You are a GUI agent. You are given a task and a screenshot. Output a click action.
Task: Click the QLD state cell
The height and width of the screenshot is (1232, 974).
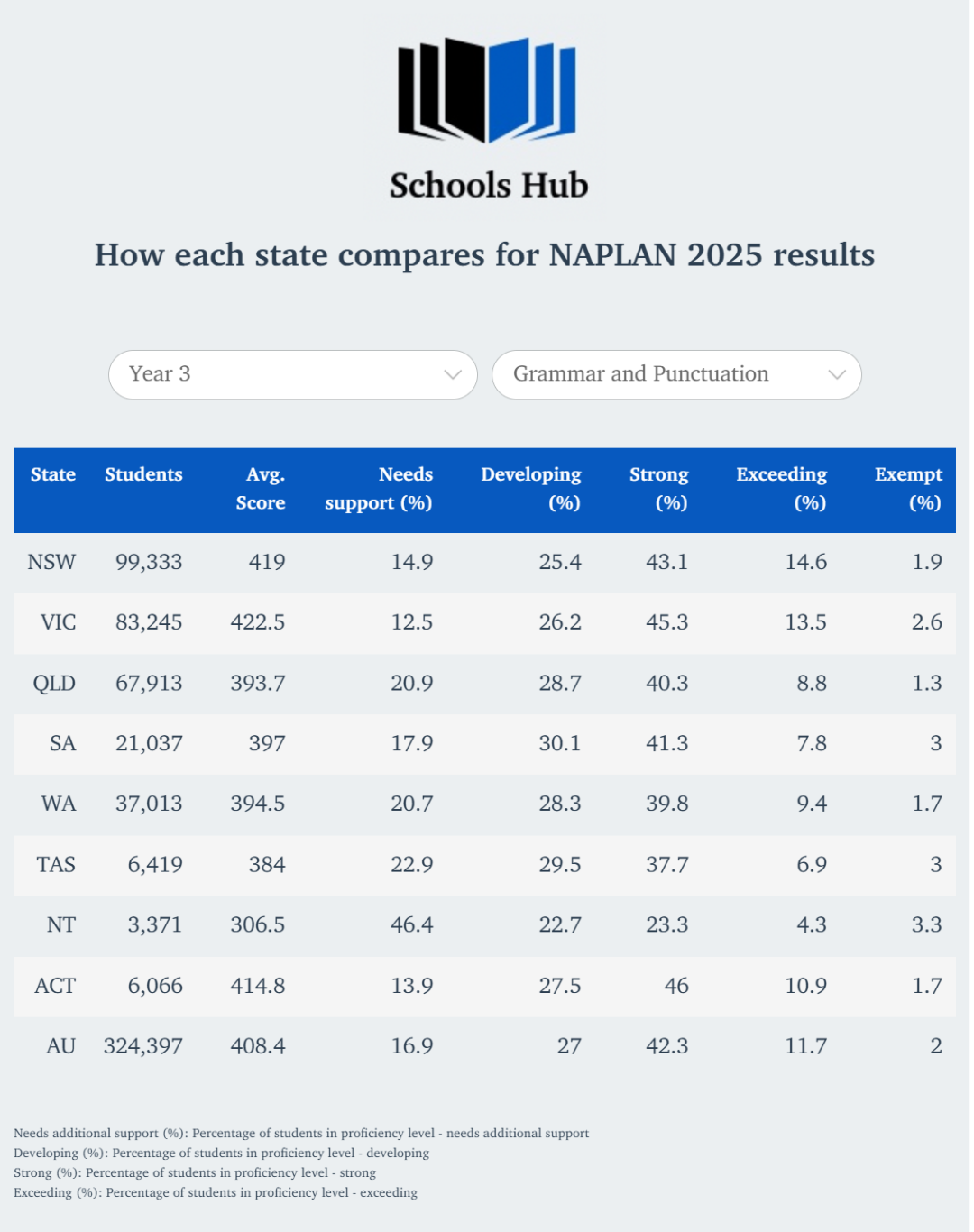point(54,684)
